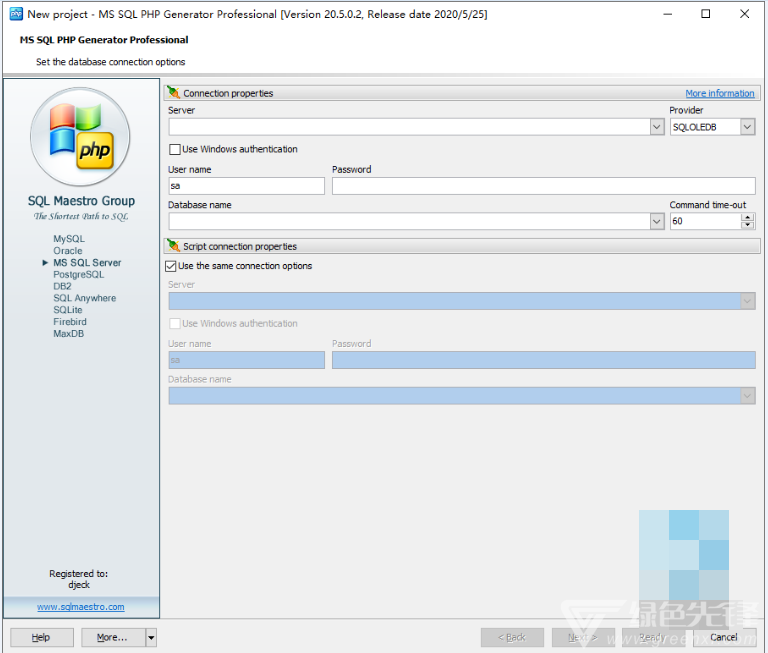Image resolution: width=768 pixels, height=653 pixels.
Task: Click the Registered to: djeck text
Action: point(78,579)
